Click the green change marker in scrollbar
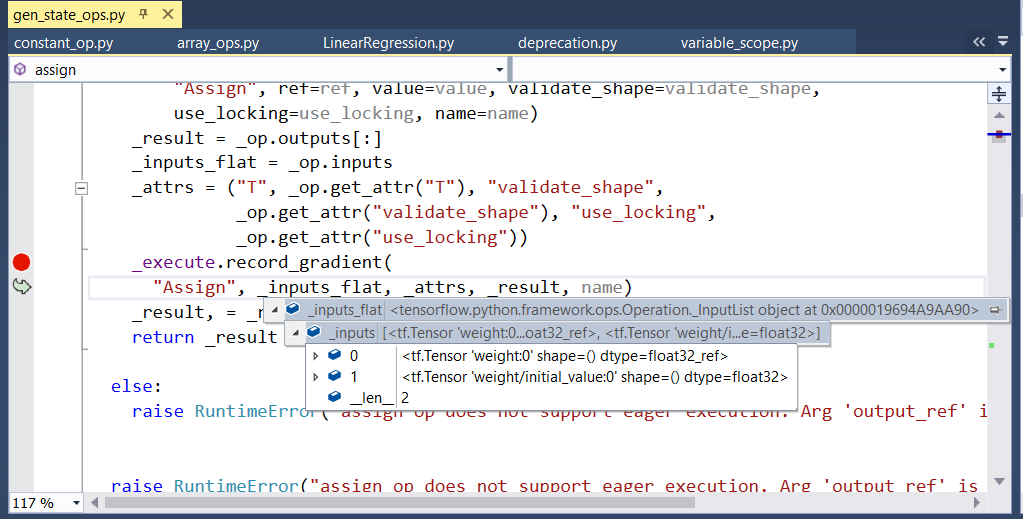This screenshot has height=519, width=1023. (x=992, y=345)
